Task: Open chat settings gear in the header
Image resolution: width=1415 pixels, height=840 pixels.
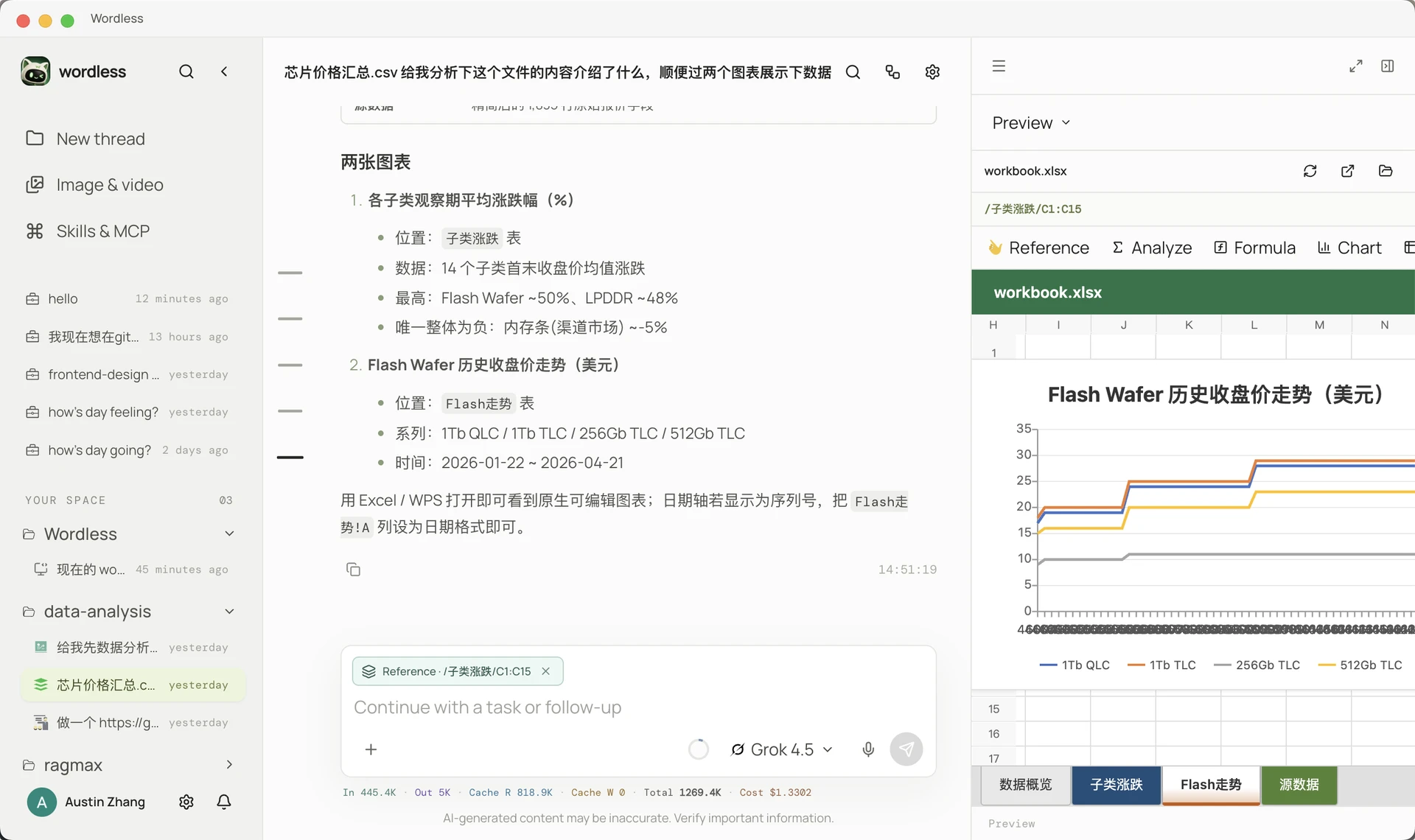Action: [x=932, y=72]
